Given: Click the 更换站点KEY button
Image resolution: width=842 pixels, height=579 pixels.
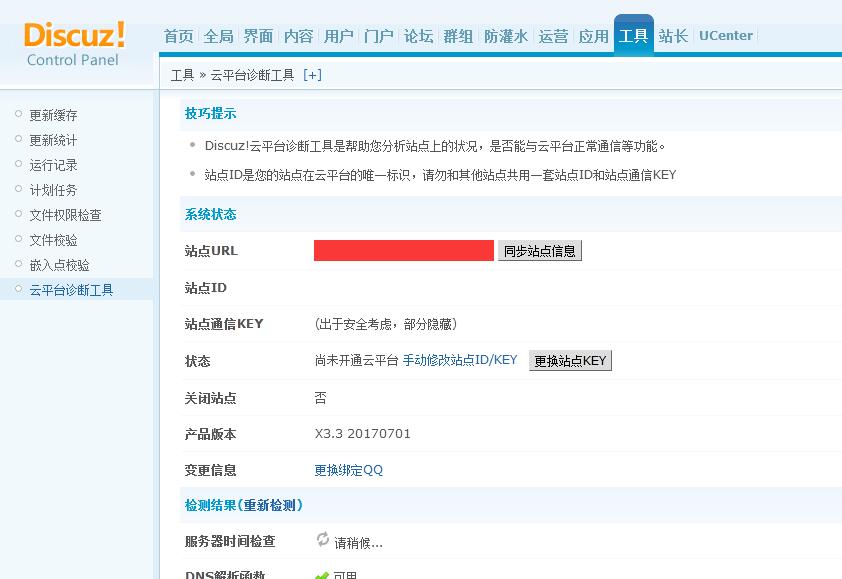Looking at the screenshot, I should point(570,360).
